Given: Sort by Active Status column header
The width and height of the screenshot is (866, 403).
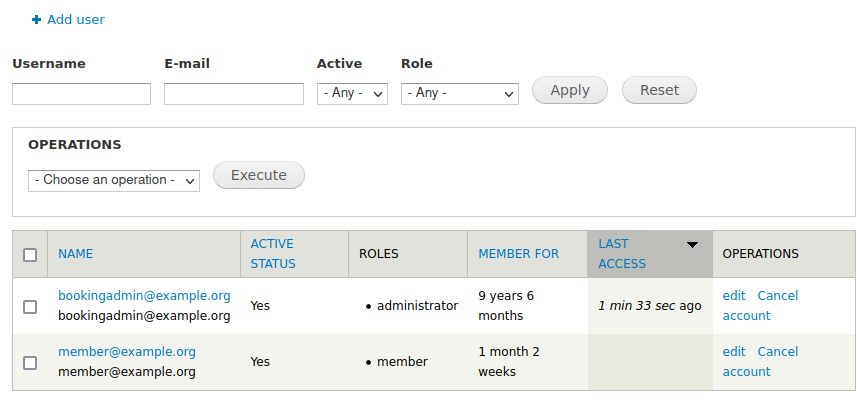Looking at the screenshot, I should (x=273, y=254).
